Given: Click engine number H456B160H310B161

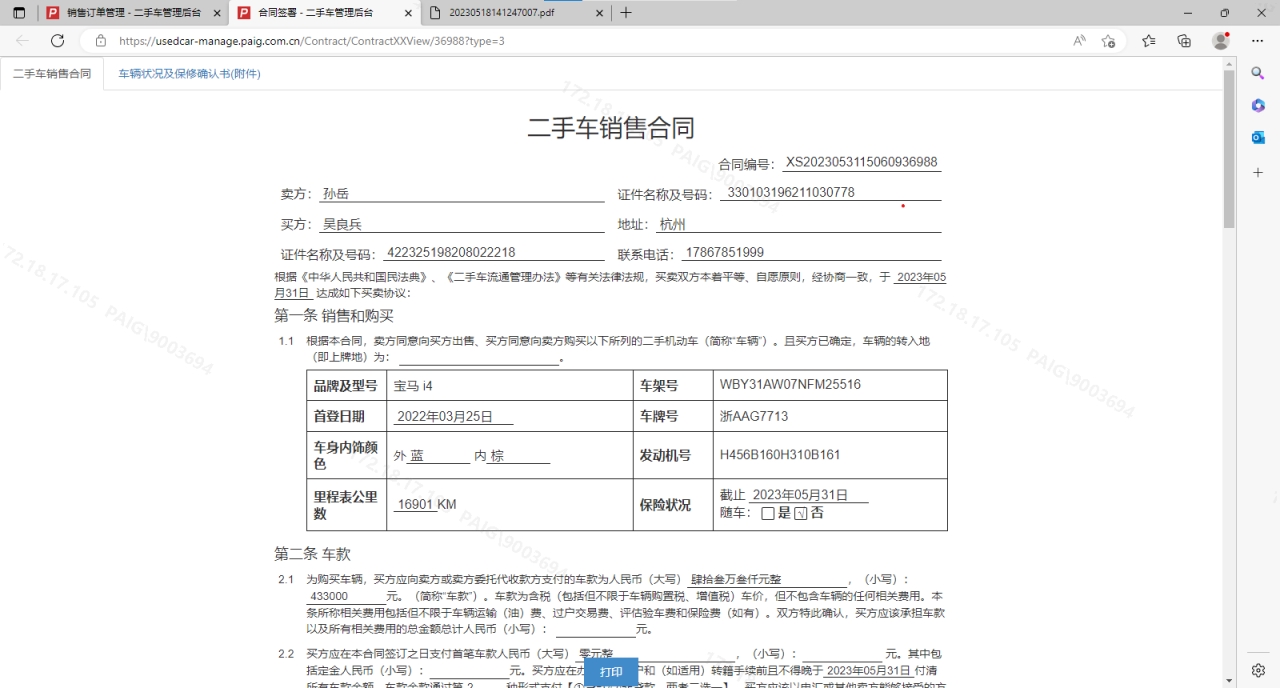Looking at the screenshot, I should point(780,455).
